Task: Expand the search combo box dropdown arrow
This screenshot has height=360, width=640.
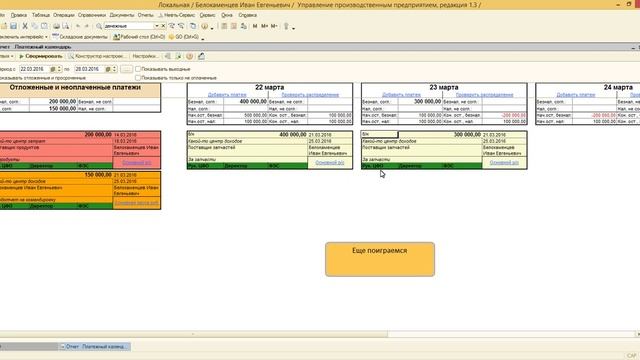Action: pos(156,26)
